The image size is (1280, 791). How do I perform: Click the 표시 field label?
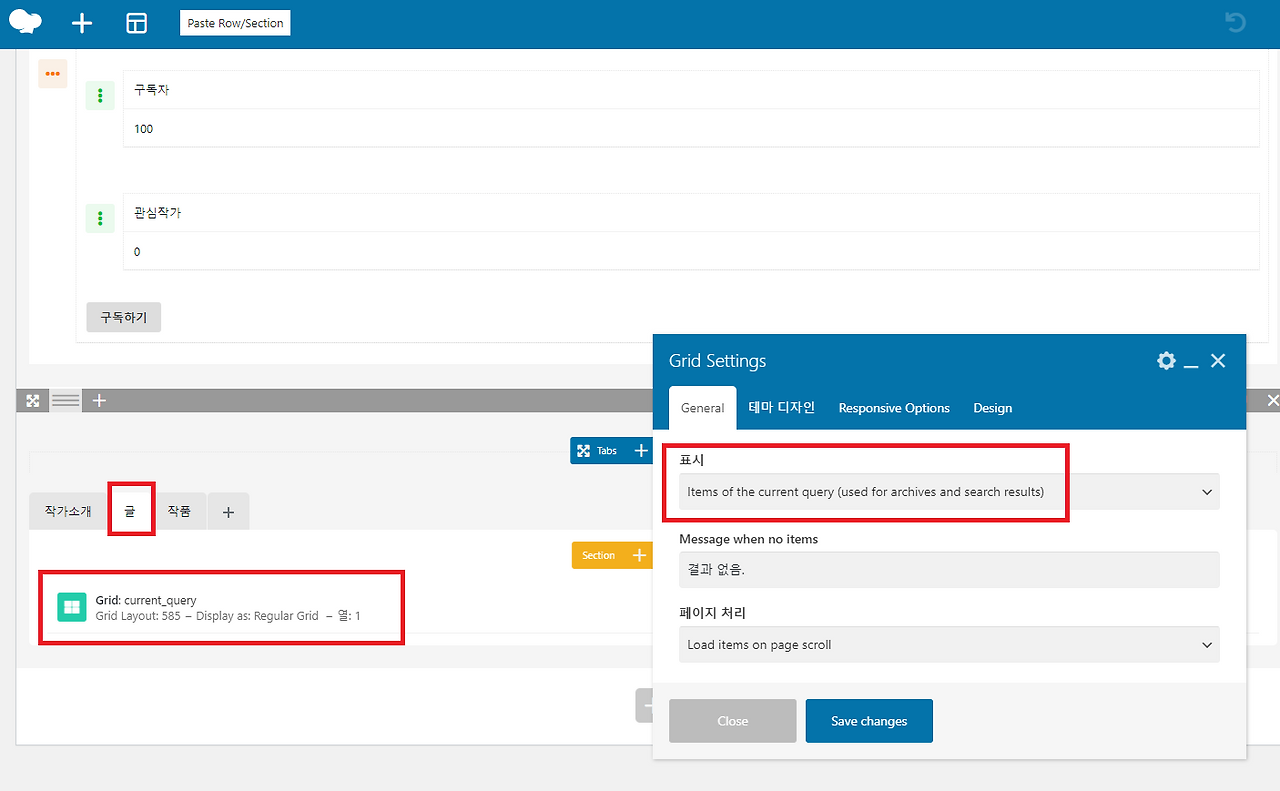[x=692, y=460]
